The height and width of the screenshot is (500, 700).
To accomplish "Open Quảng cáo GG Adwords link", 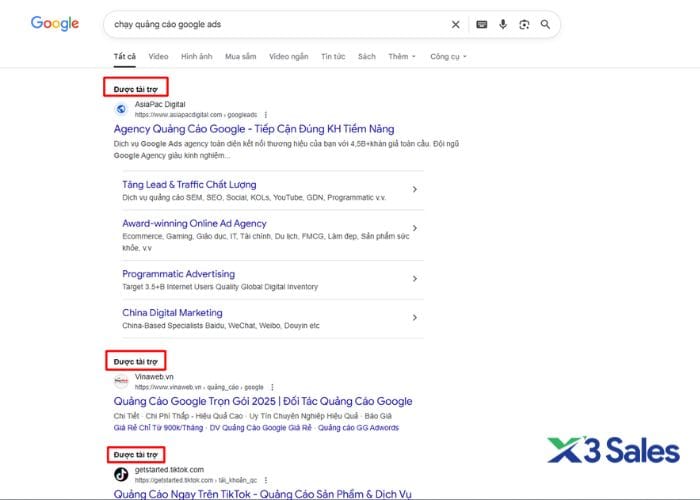I will point(358,428).
